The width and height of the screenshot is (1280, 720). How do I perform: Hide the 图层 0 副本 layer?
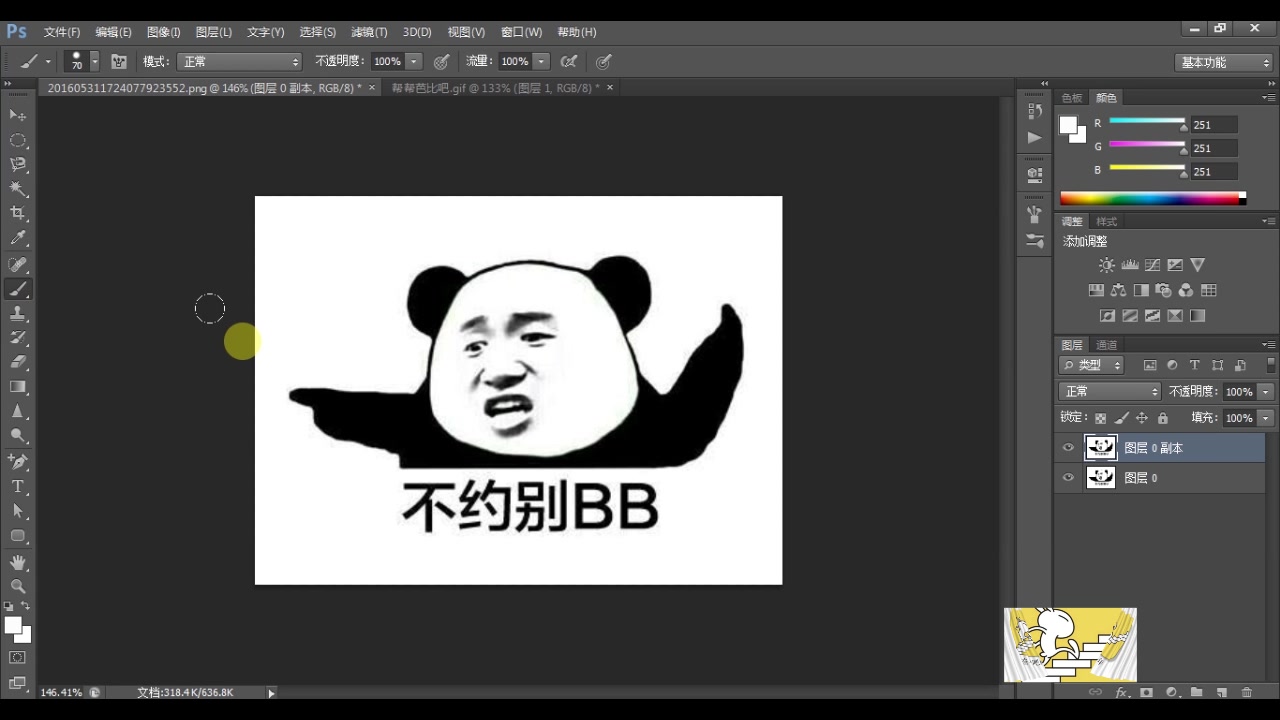point(1068,448)
